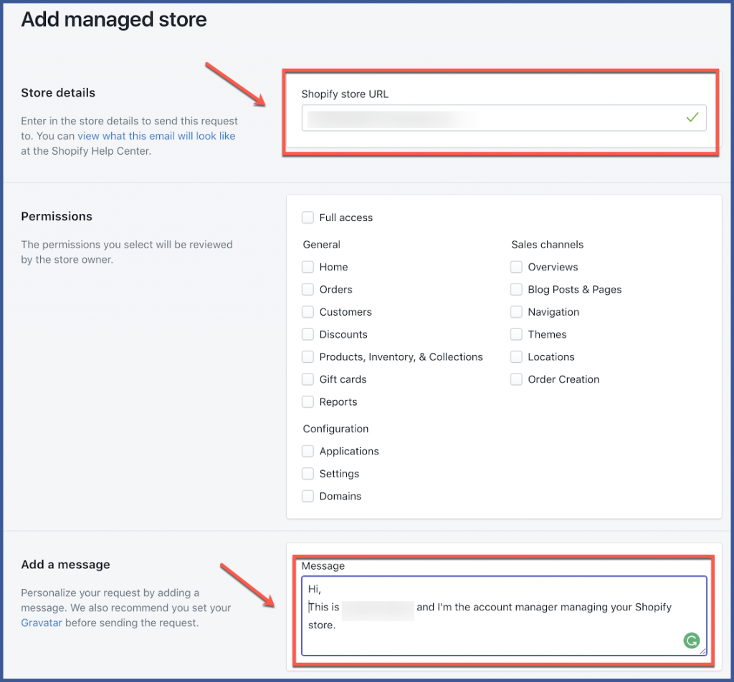
Task: Check the Reports permission box
Action: 308,402
